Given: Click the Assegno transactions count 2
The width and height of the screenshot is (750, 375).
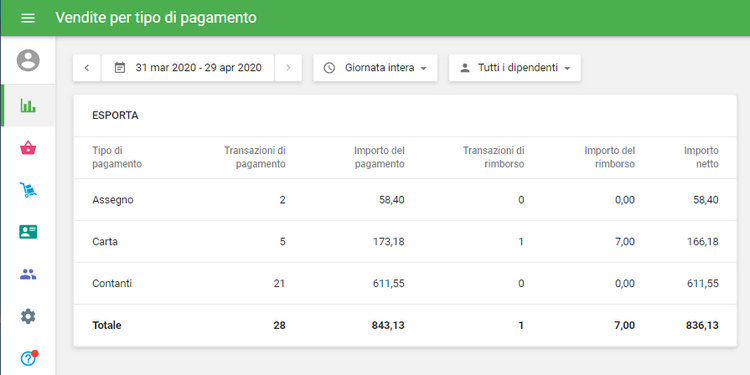Looking at the screenshot, I should click(x=283, y=200).
